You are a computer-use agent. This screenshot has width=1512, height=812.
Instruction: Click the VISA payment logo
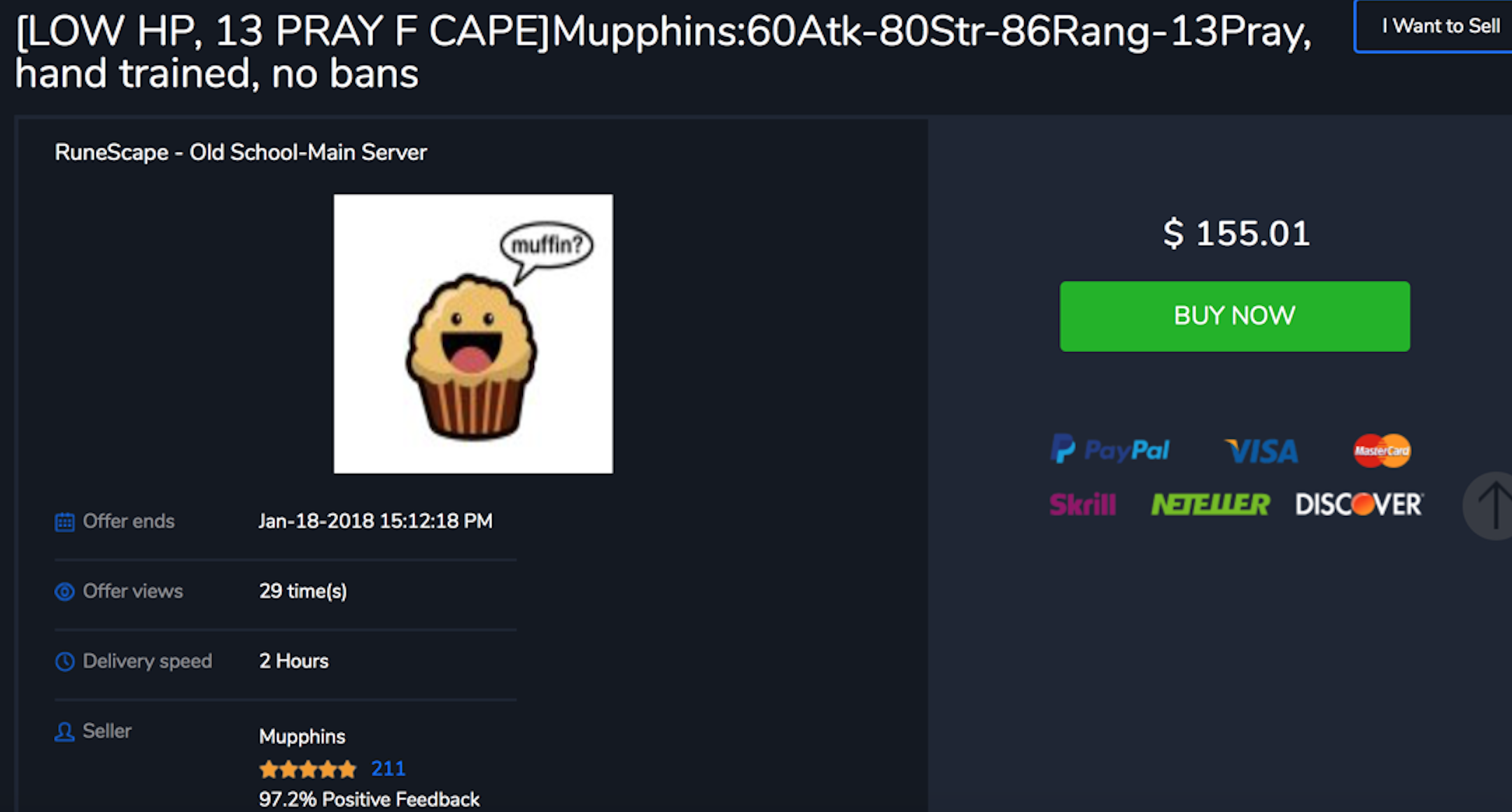[1262, 451]
